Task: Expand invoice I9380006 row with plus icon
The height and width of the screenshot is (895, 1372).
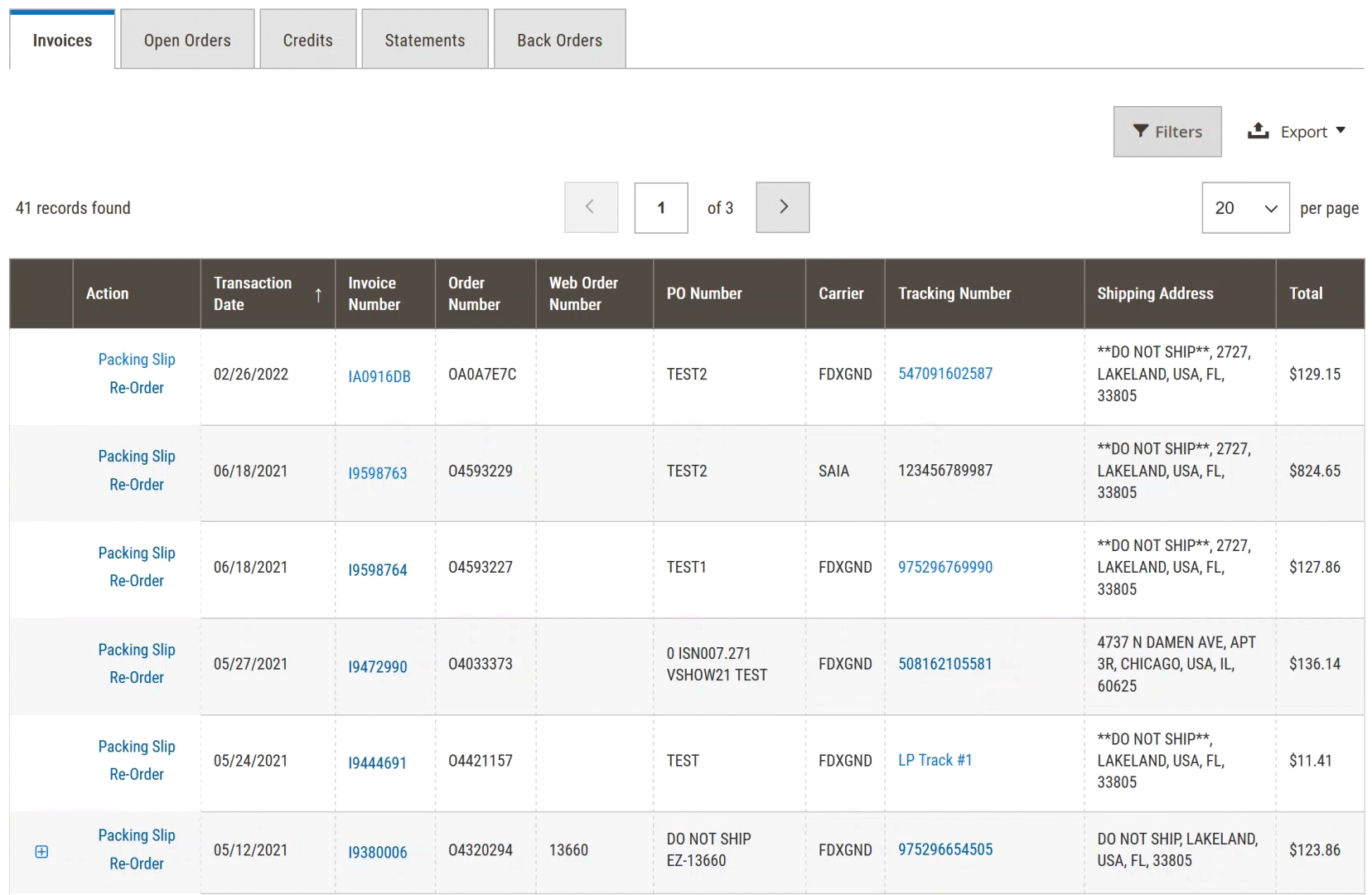Action: click(x=41, y=851)
